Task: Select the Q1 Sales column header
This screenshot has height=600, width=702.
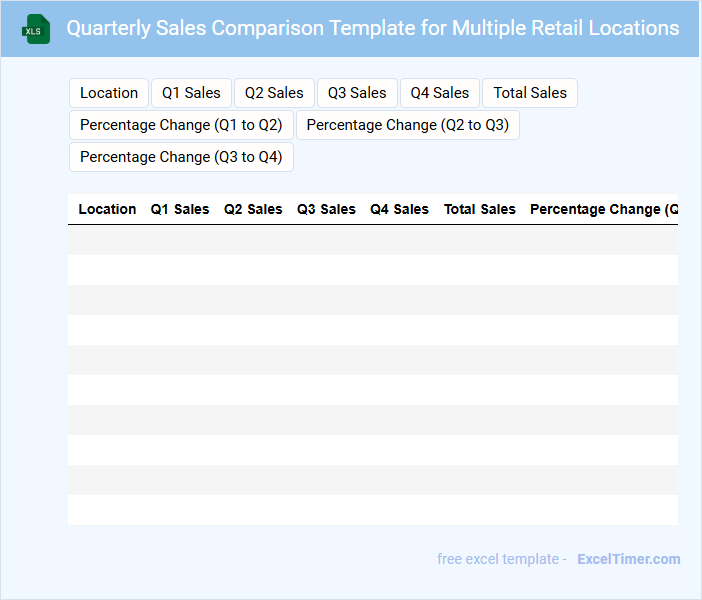Action: pyautogui.click(x=180, y=209)
